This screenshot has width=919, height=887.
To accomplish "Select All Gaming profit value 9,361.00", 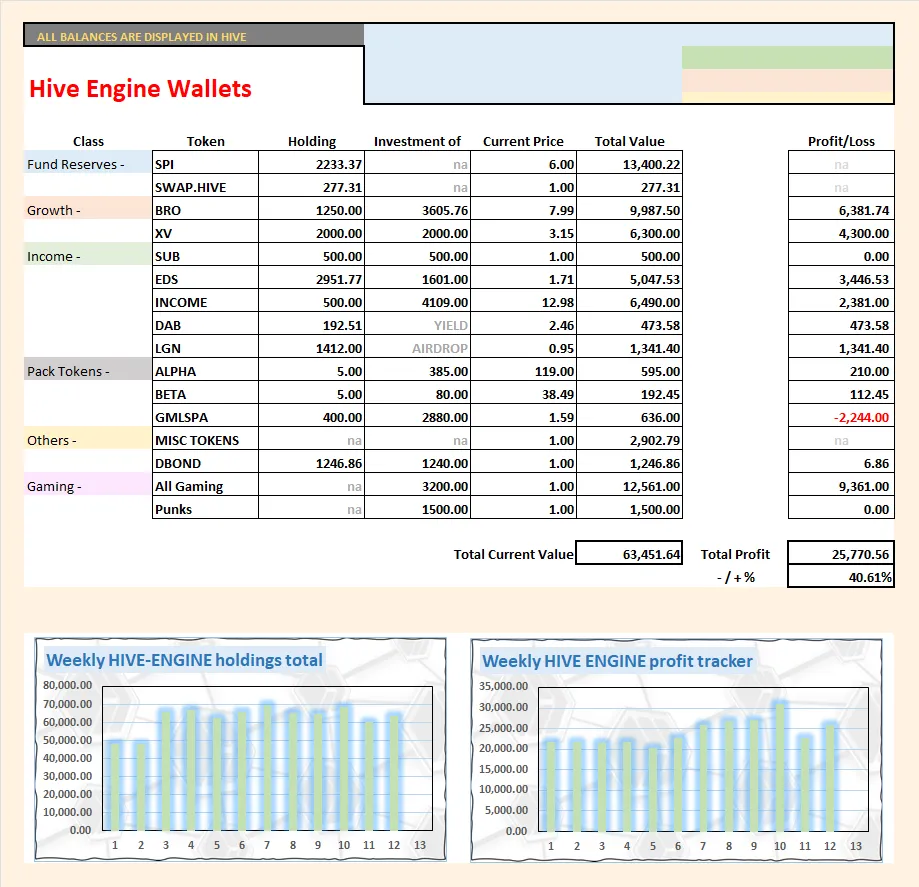I will [x=841, y=486].
